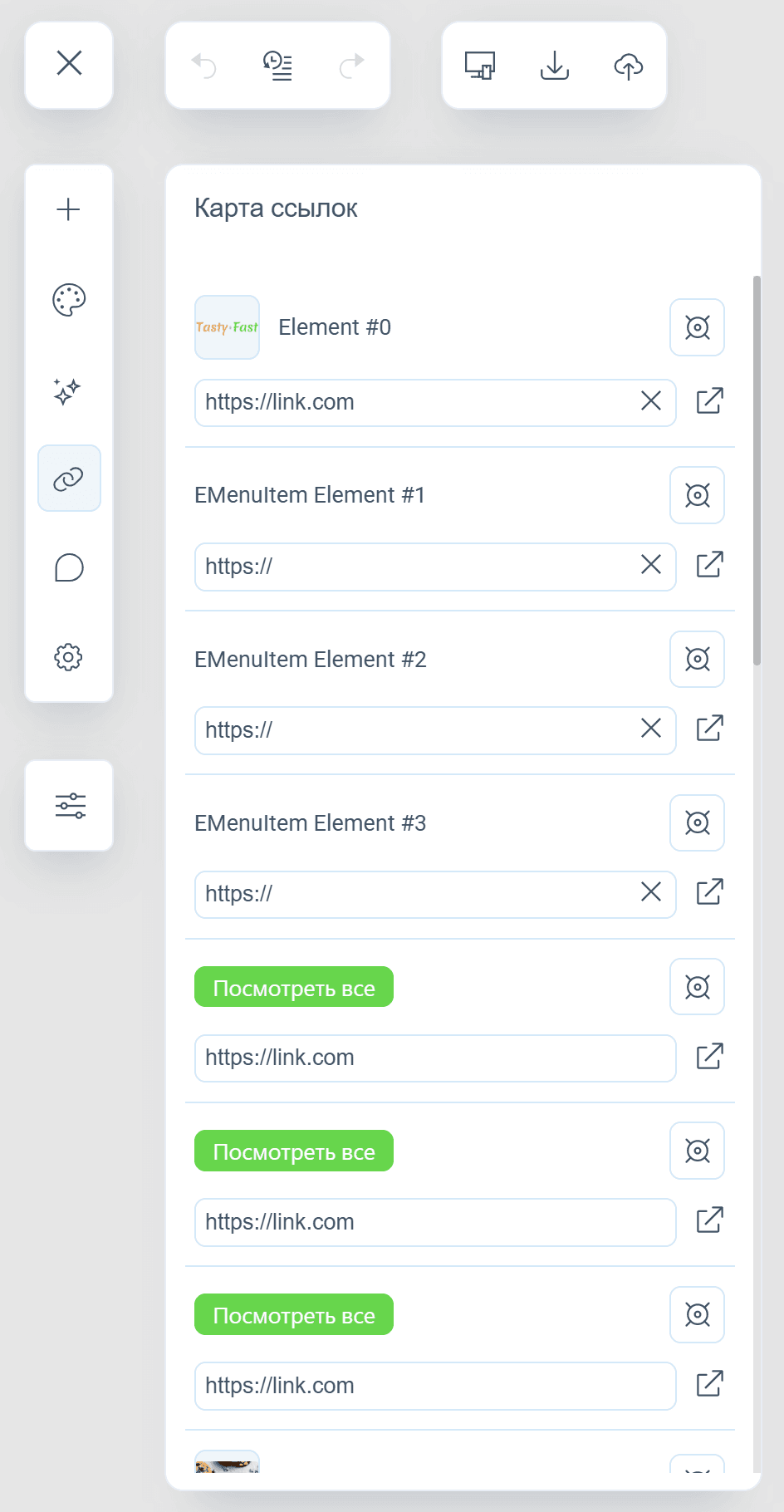Open the color palette panel
Screen dimensions: 784x1512
(x=69, y=300)
